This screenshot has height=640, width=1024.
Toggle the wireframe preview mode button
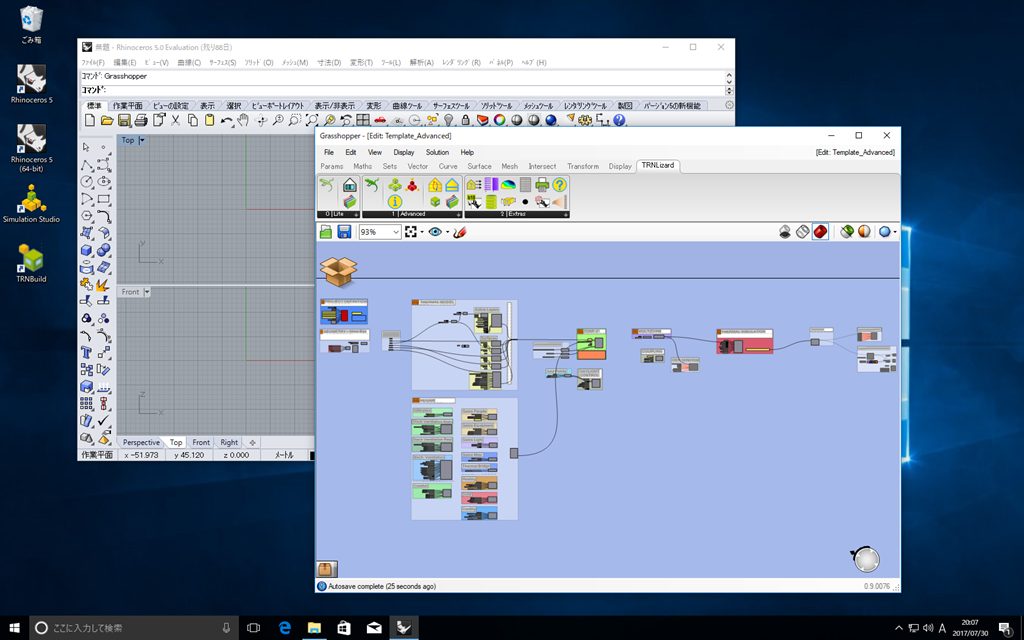click(802, 232)
